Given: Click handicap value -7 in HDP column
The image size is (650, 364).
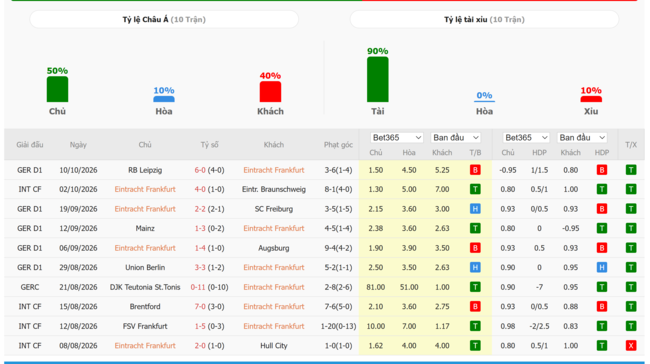Looking at the screenshot, I should [x=539, y=287].
